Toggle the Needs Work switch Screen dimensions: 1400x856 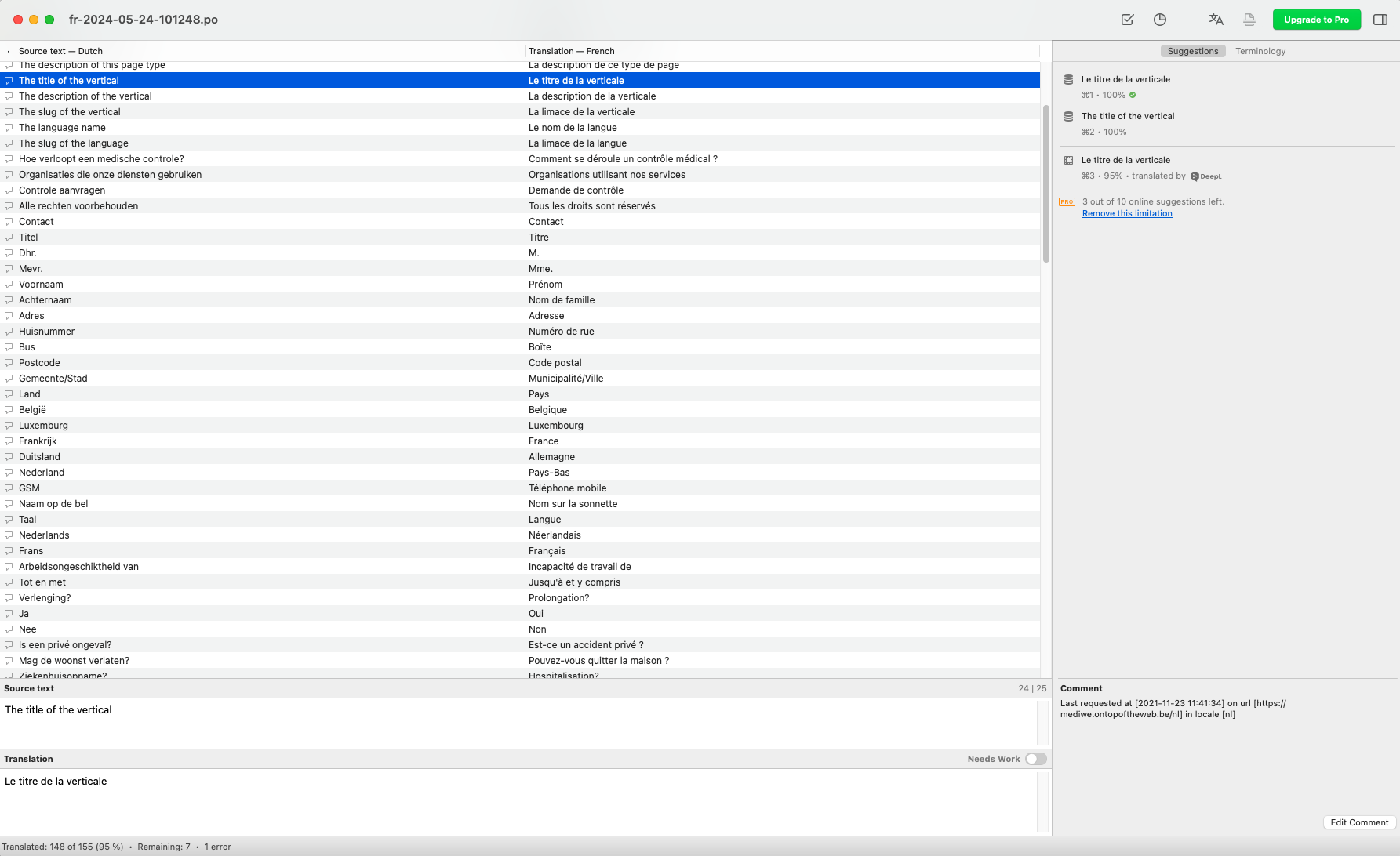pos(1035,759)
